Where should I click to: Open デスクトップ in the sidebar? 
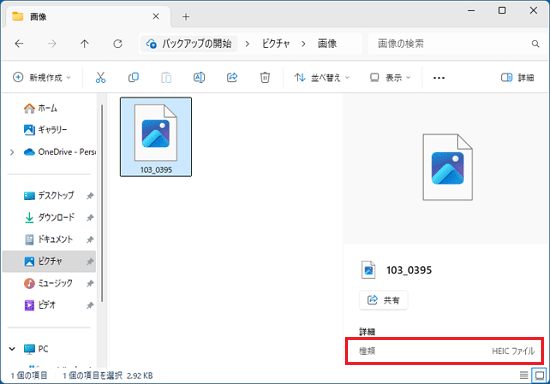click(49, 196)
